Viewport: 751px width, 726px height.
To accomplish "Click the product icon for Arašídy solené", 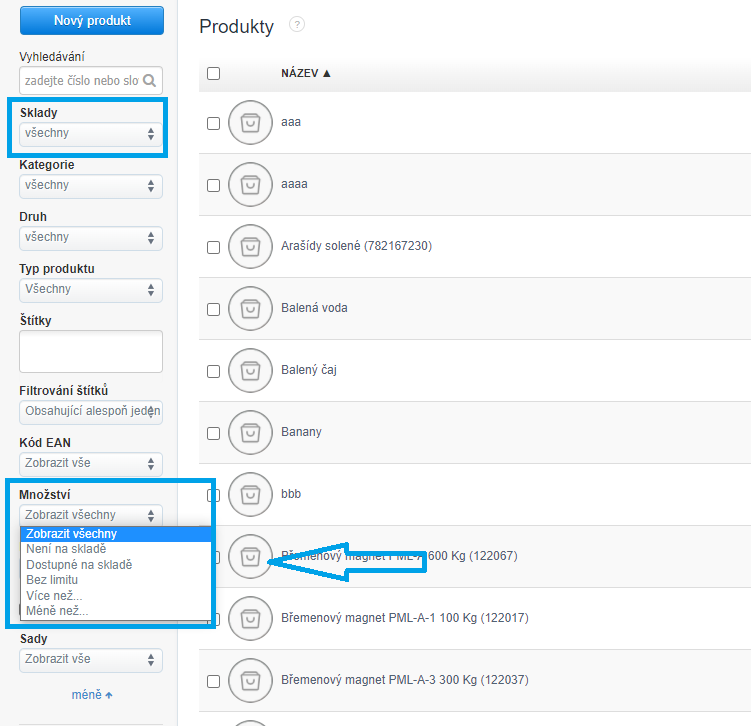I will point(250,246).
